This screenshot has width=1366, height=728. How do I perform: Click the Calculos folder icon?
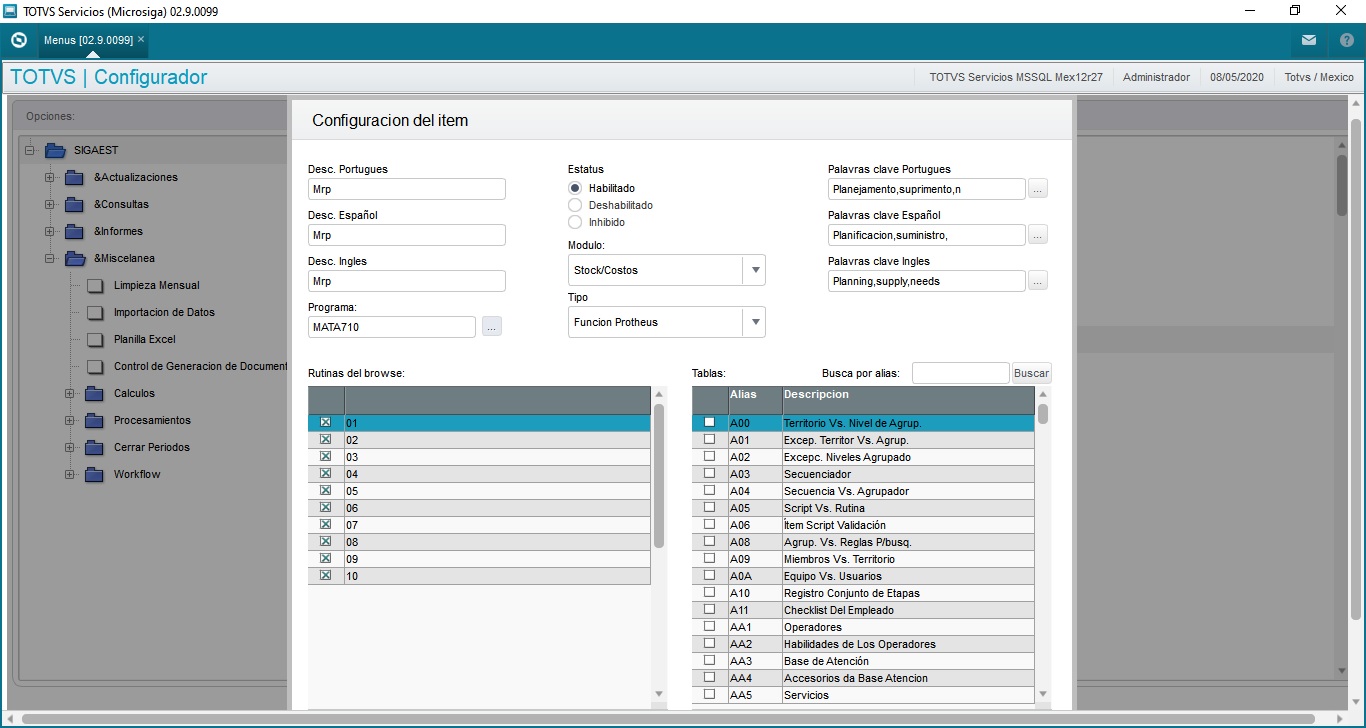pyautogui.click(x=95, y=393)
